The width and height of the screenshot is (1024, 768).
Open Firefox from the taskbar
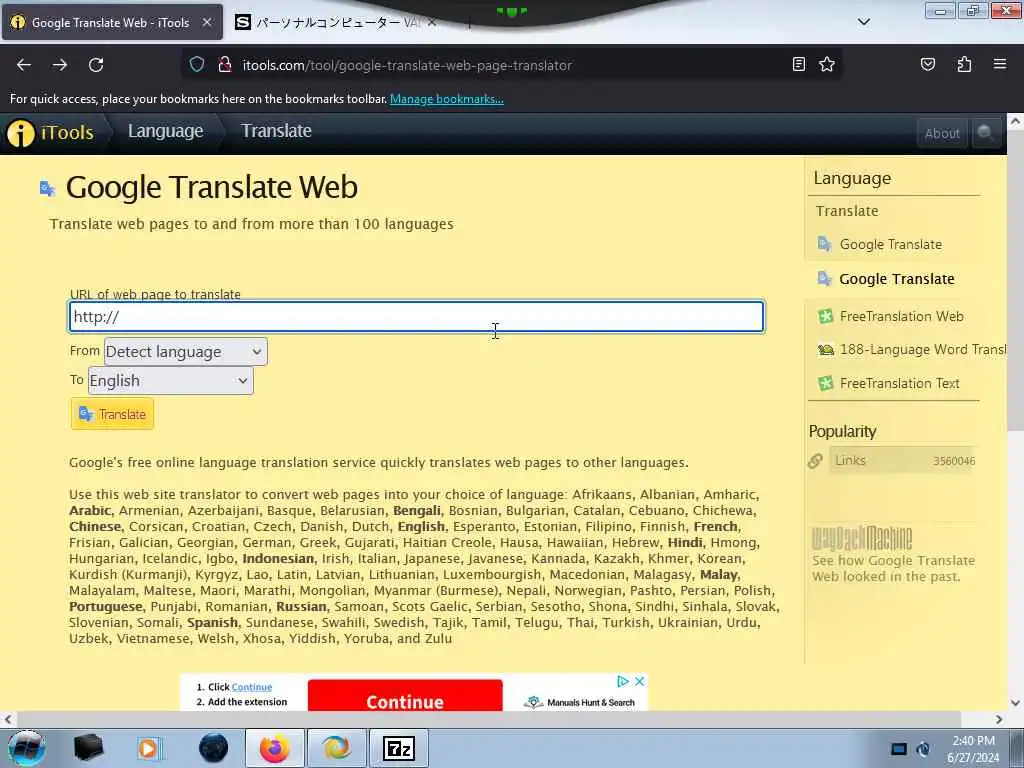point(274,748)
